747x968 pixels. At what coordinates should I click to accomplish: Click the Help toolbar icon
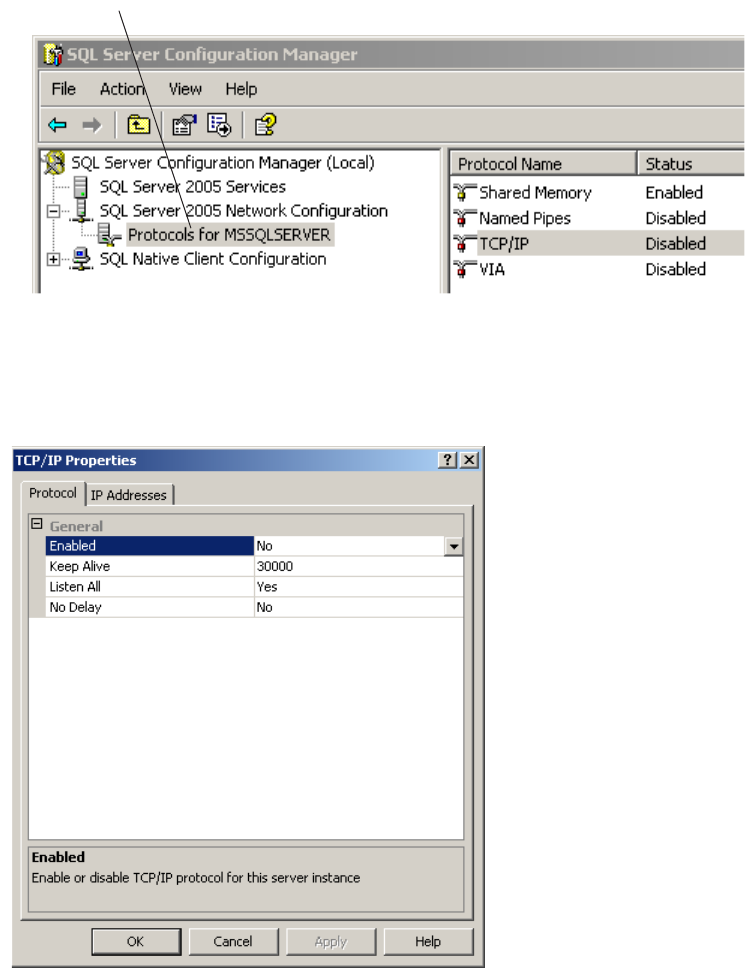[265, 125]
